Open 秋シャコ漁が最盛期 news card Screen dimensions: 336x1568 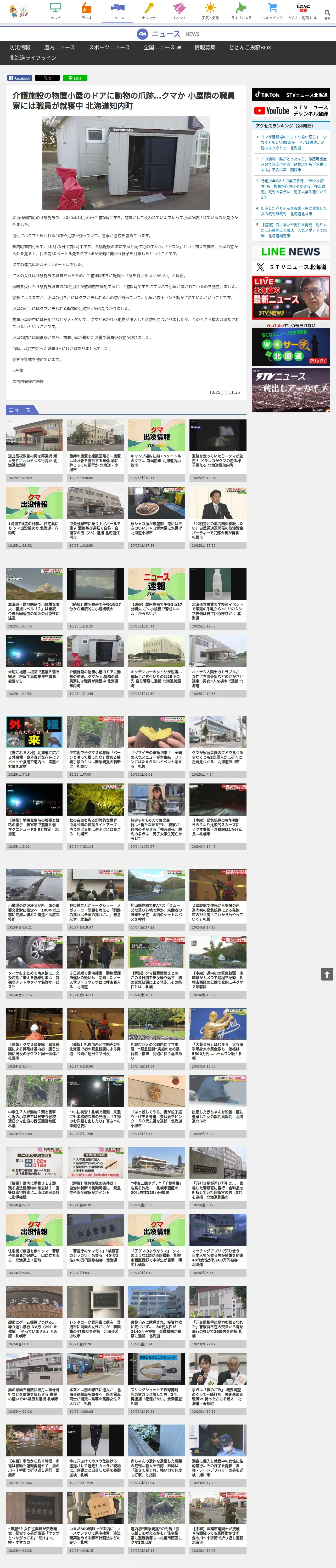pos(157,517)
